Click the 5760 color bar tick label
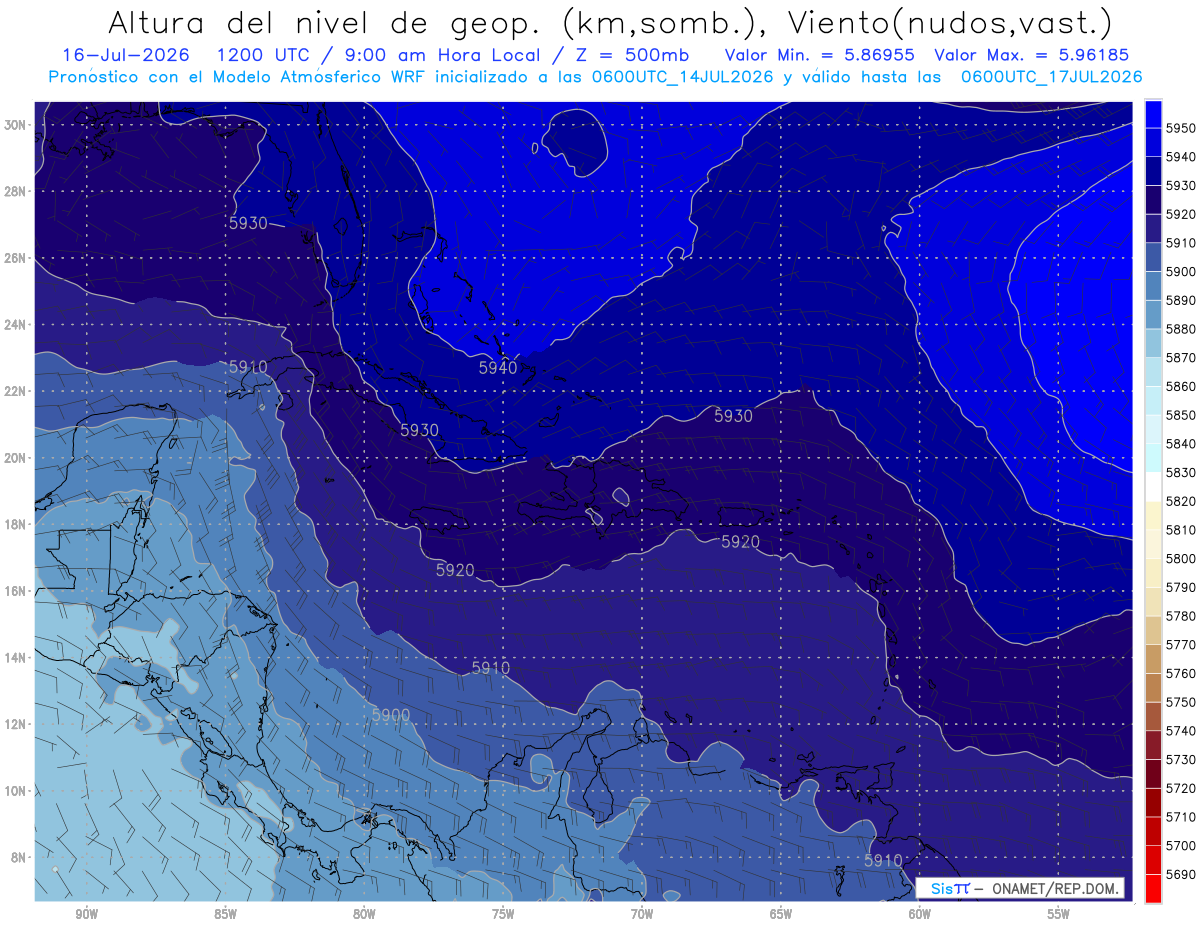Screen dimensions: 1200x927 pos(1181,673)
